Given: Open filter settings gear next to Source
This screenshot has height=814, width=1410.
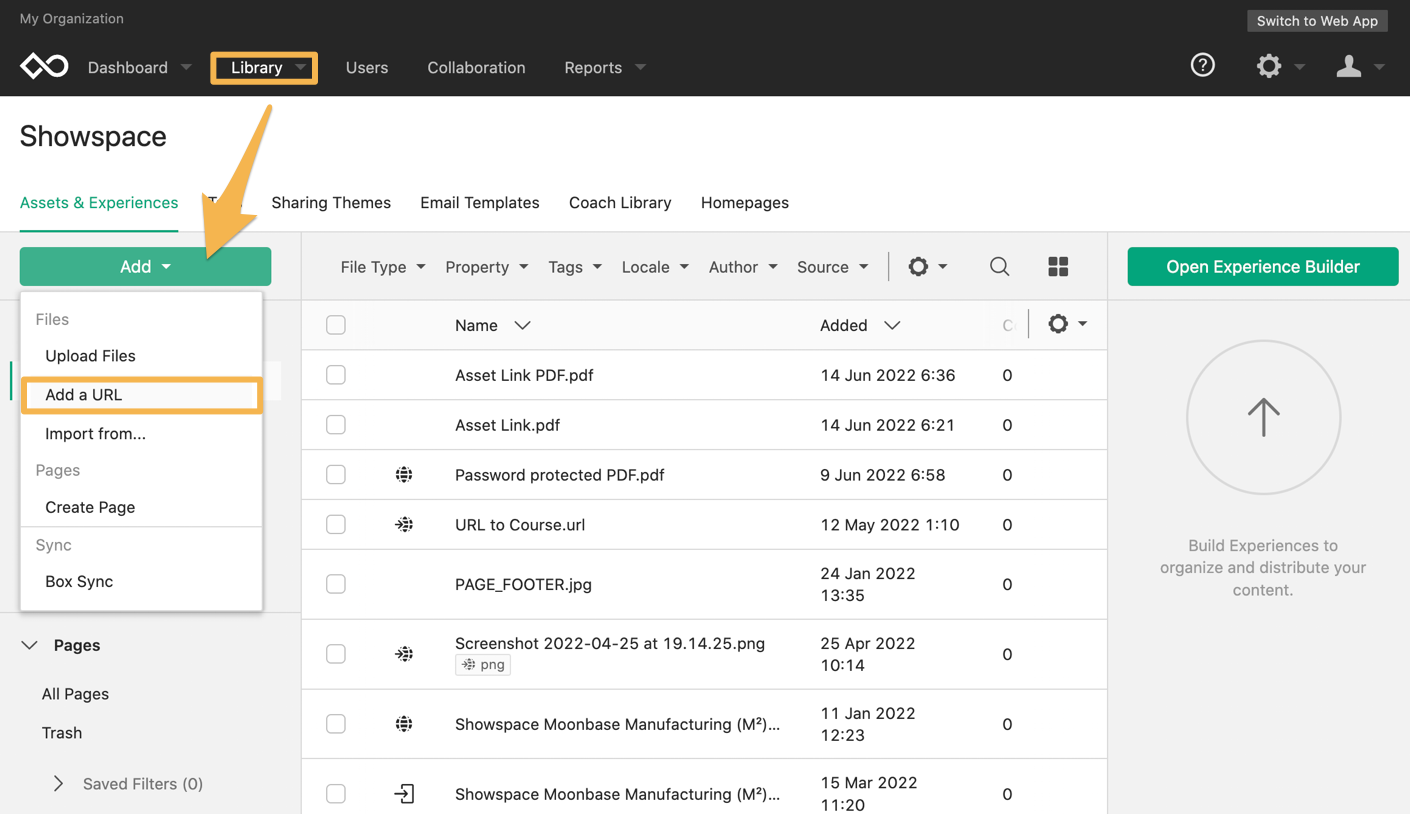Looking at the screenshot, I should pos(918,267).
